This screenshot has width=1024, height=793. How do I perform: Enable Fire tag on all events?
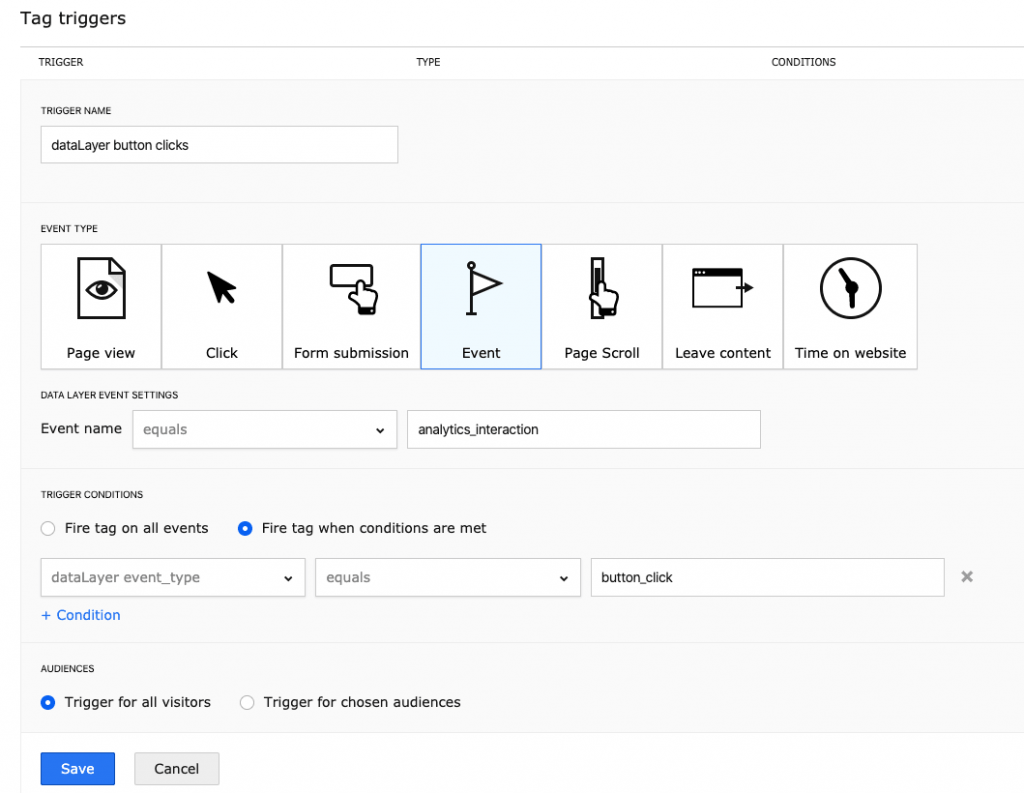(x=47, y=528)
